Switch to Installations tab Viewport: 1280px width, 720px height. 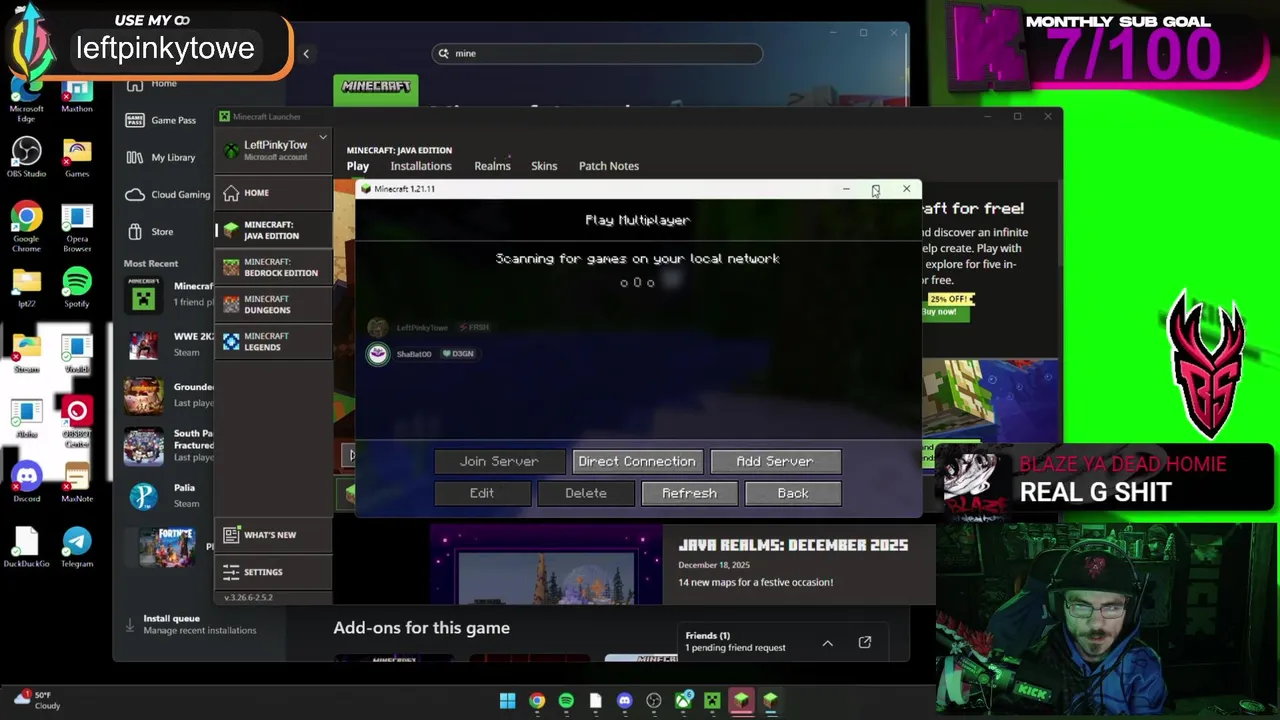(421, 166)
